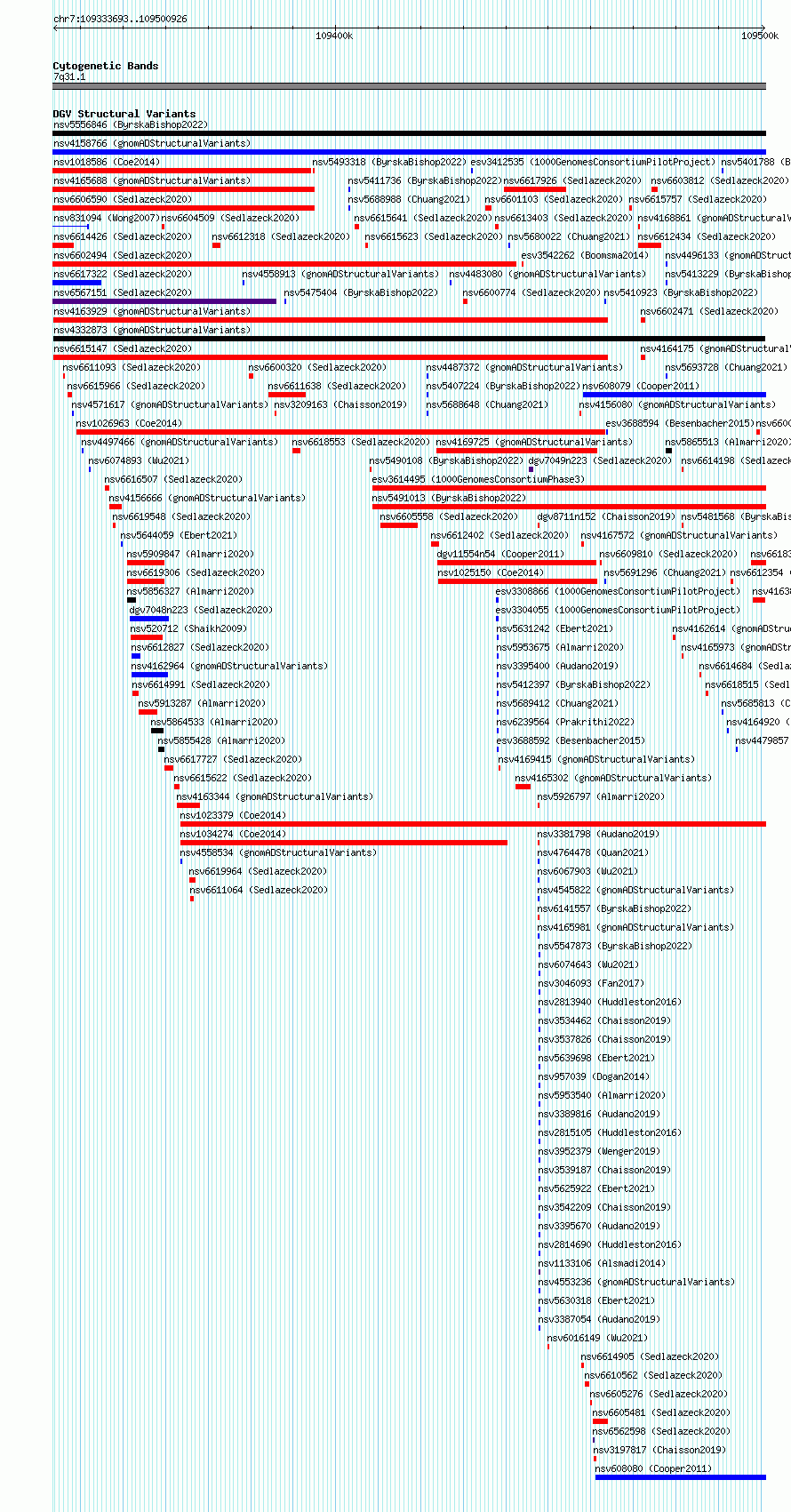Select esv3614495 (1000GenomesConsortiumPhase3) label
The image size is (791, 1512).
click(x=479, y=480)
